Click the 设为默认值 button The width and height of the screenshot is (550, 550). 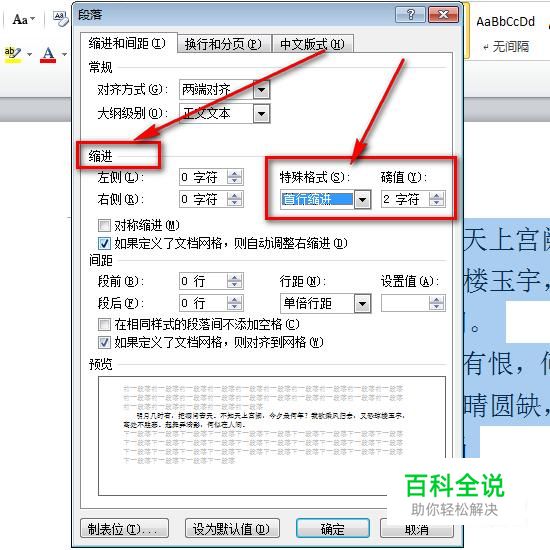click(x=232, y=529)
